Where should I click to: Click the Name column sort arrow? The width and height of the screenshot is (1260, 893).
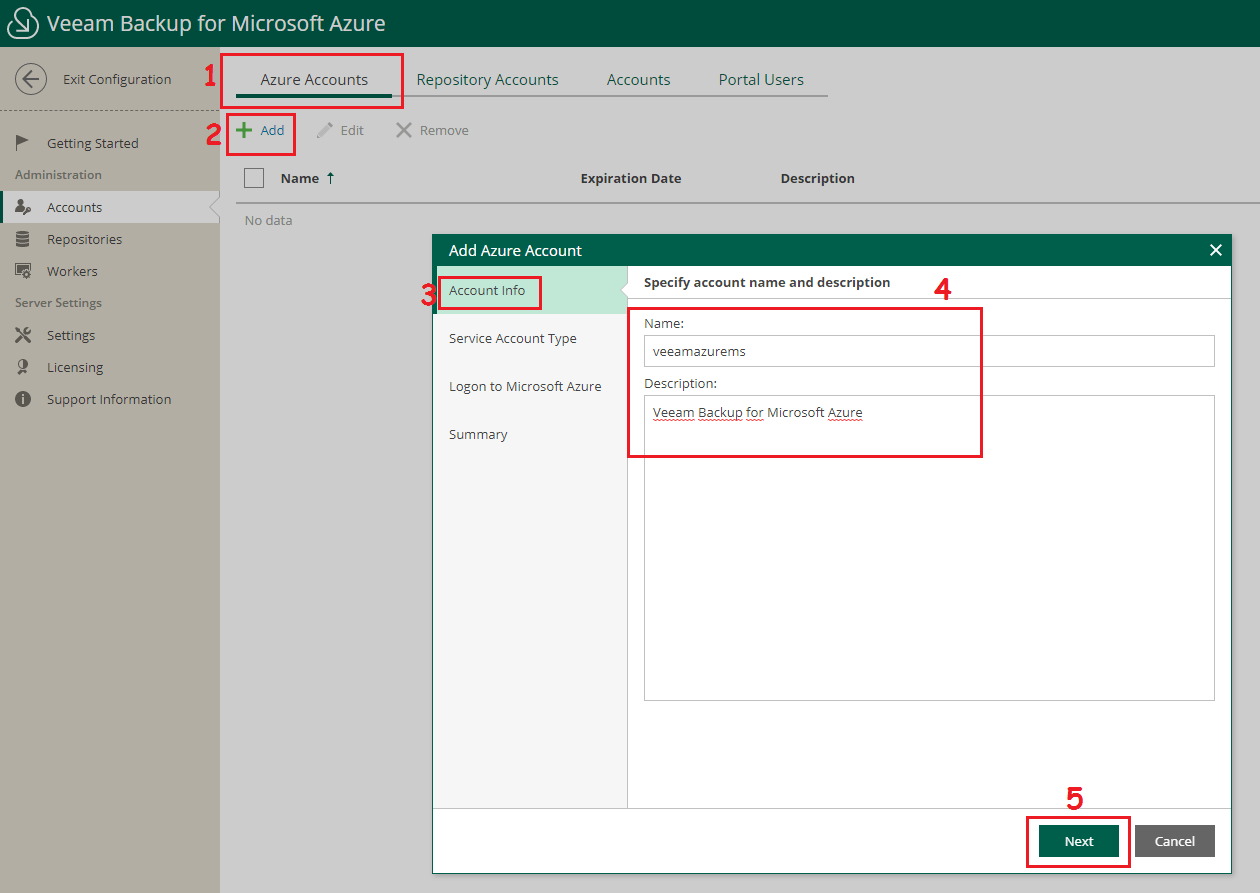pyautogui.click(x=330, y=178)
